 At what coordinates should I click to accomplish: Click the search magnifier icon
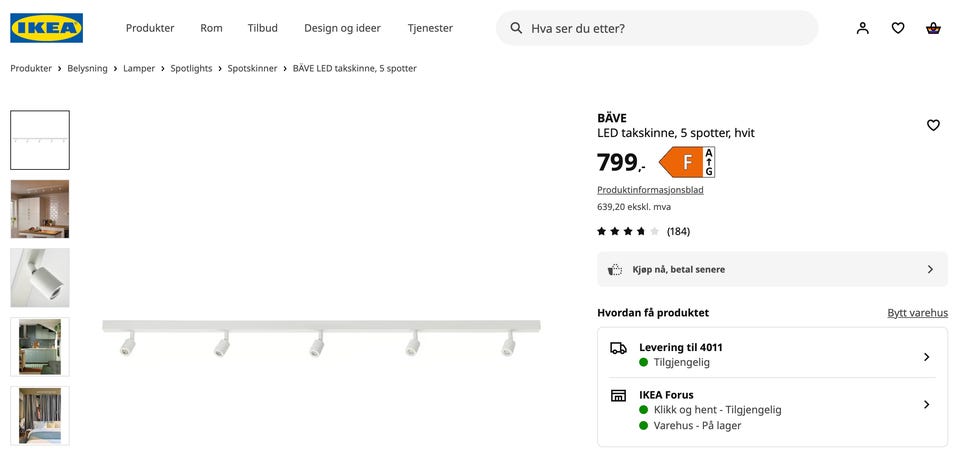point(516,28)
